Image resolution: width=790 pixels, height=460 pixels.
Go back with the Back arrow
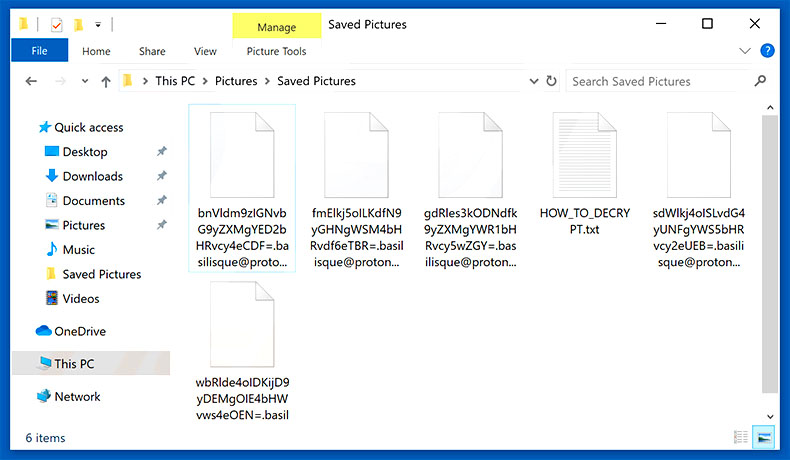click(x=31, y=81)
